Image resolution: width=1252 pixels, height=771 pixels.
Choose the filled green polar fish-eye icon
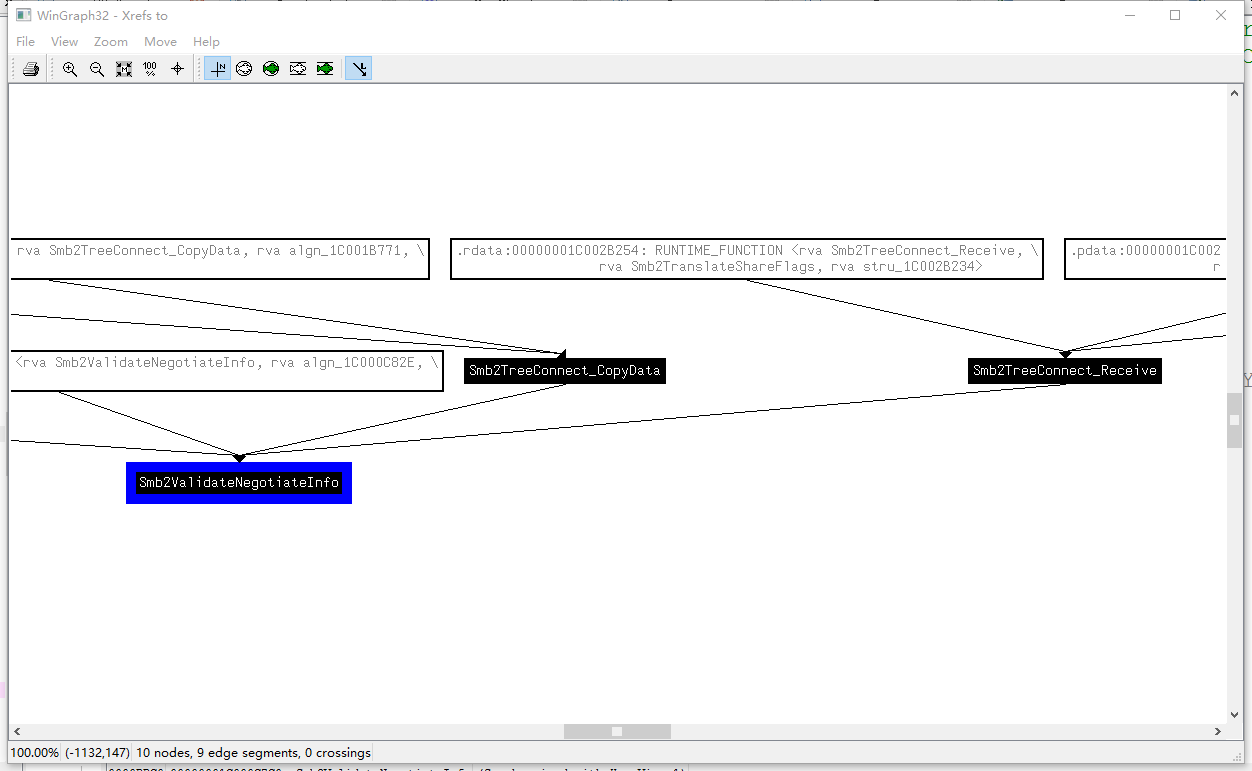[271, 69]
